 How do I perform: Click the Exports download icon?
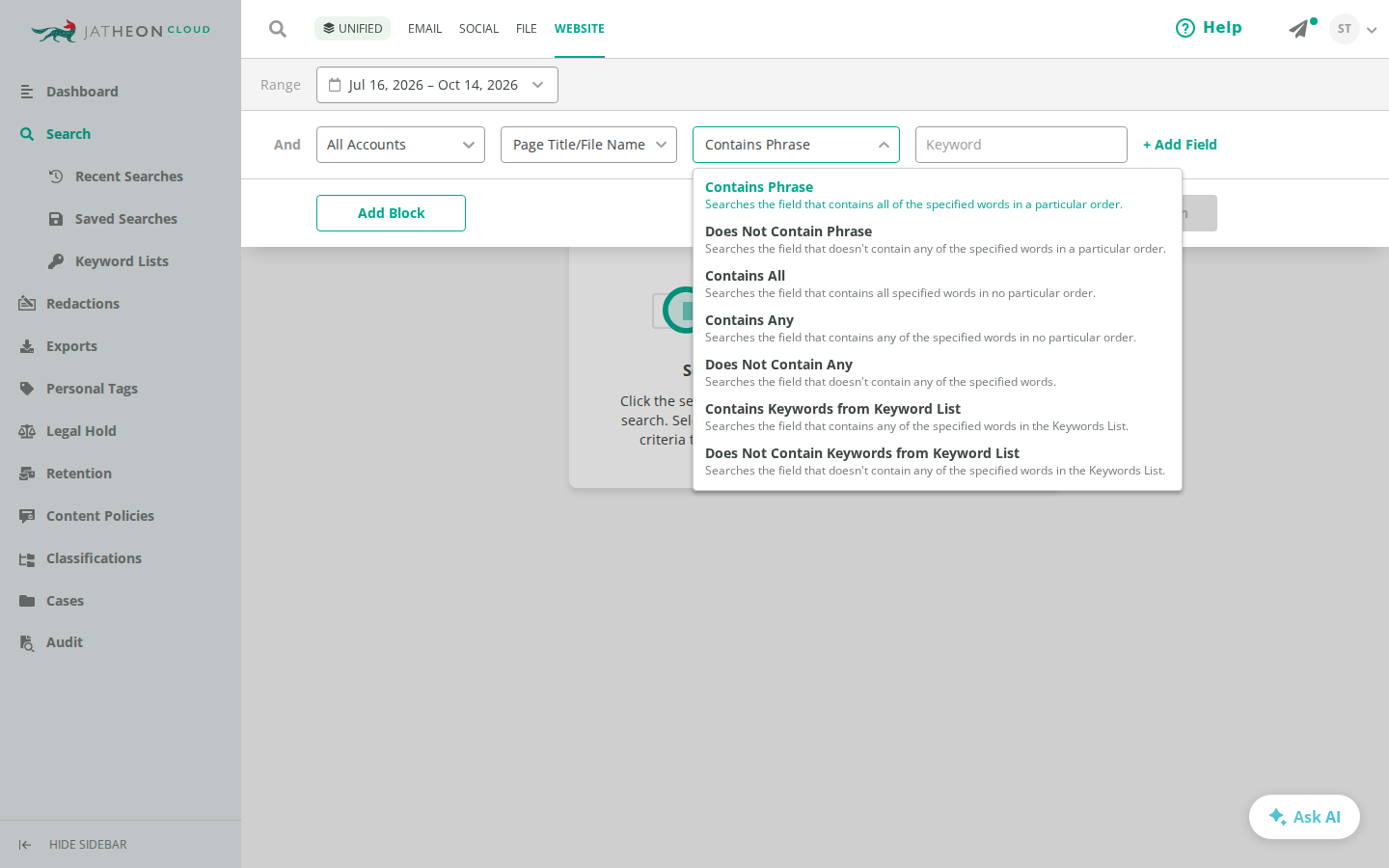coord(27,346)
